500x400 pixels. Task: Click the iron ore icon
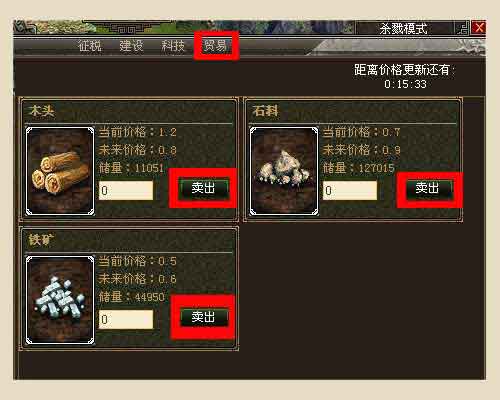[x=60, y=300]
